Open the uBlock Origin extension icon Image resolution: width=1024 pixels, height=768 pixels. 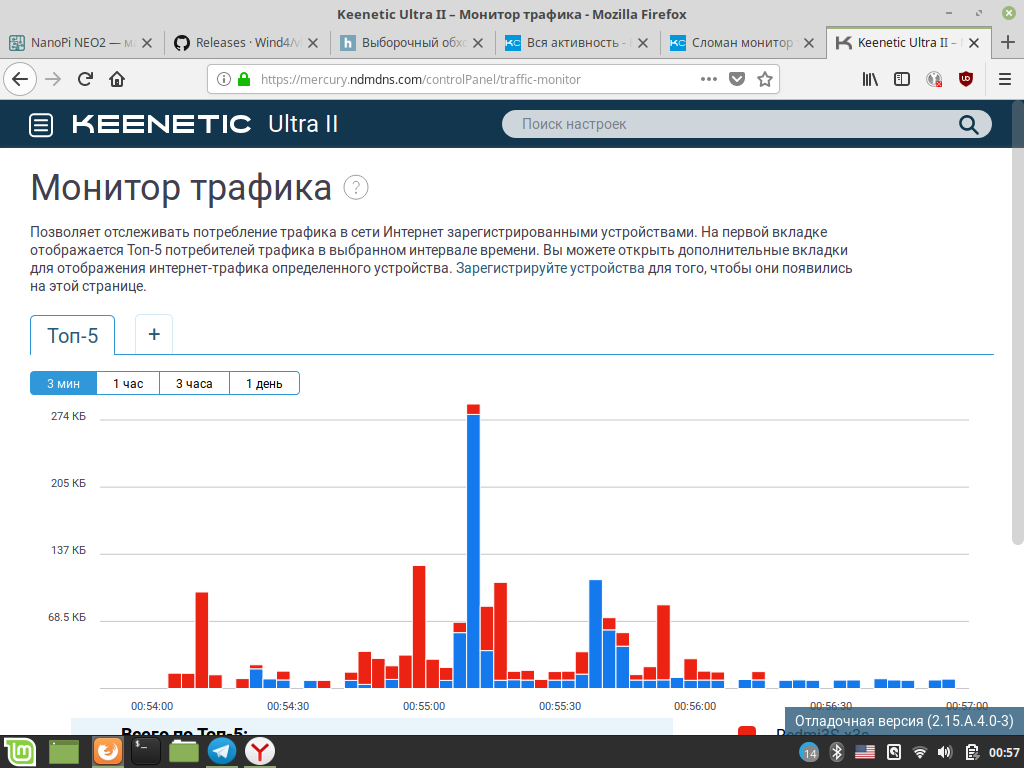[965, 79]
